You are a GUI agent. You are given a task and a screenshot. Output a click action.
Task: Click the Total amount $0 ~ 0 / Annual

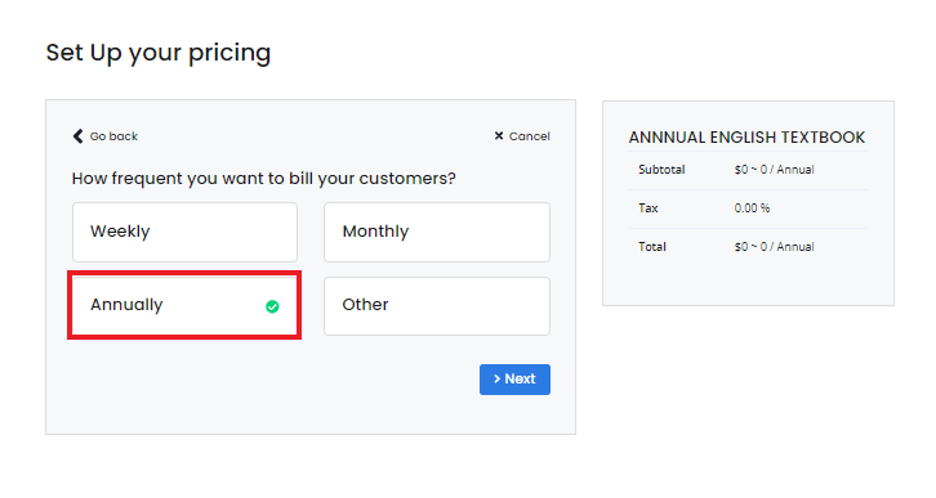point(774,247)
